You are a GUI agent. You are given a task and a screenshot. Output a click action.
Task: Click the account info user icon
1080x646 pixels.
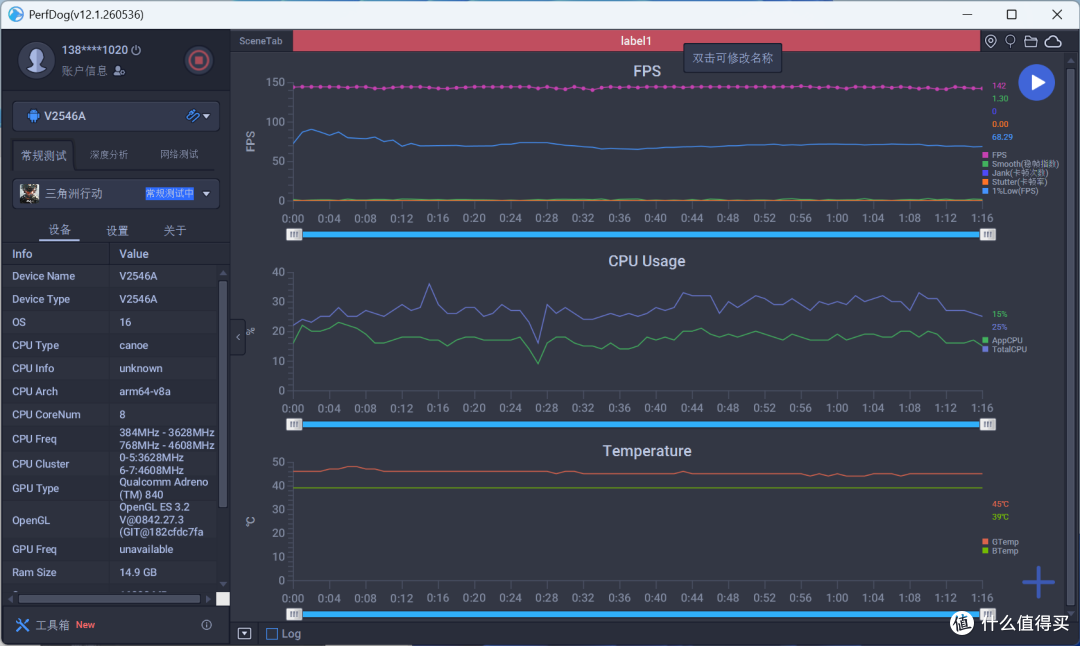coord(119,71)
